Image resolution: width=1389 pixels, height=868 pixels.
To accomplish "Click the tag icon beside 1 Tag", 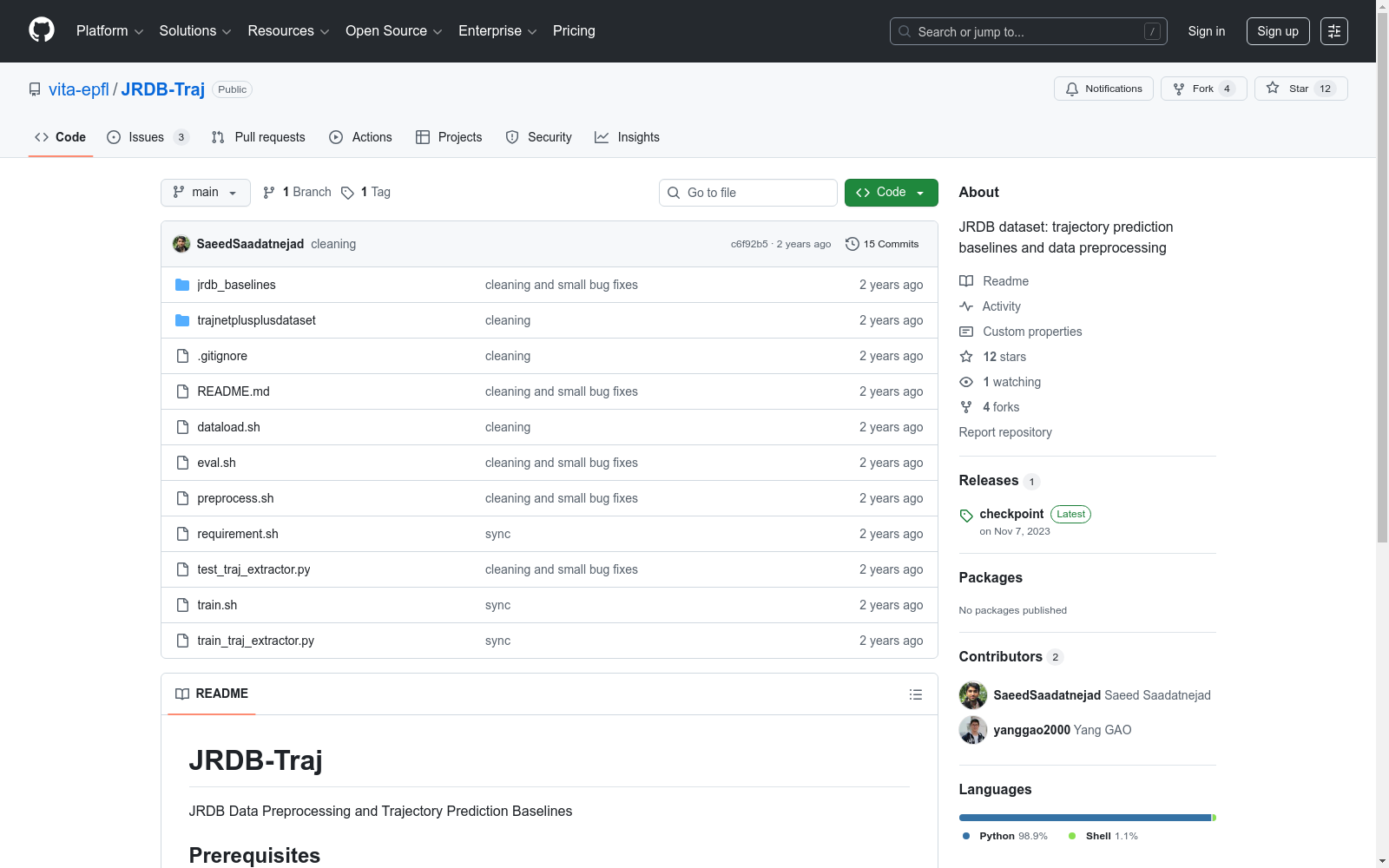I will [x=347, y=193].
